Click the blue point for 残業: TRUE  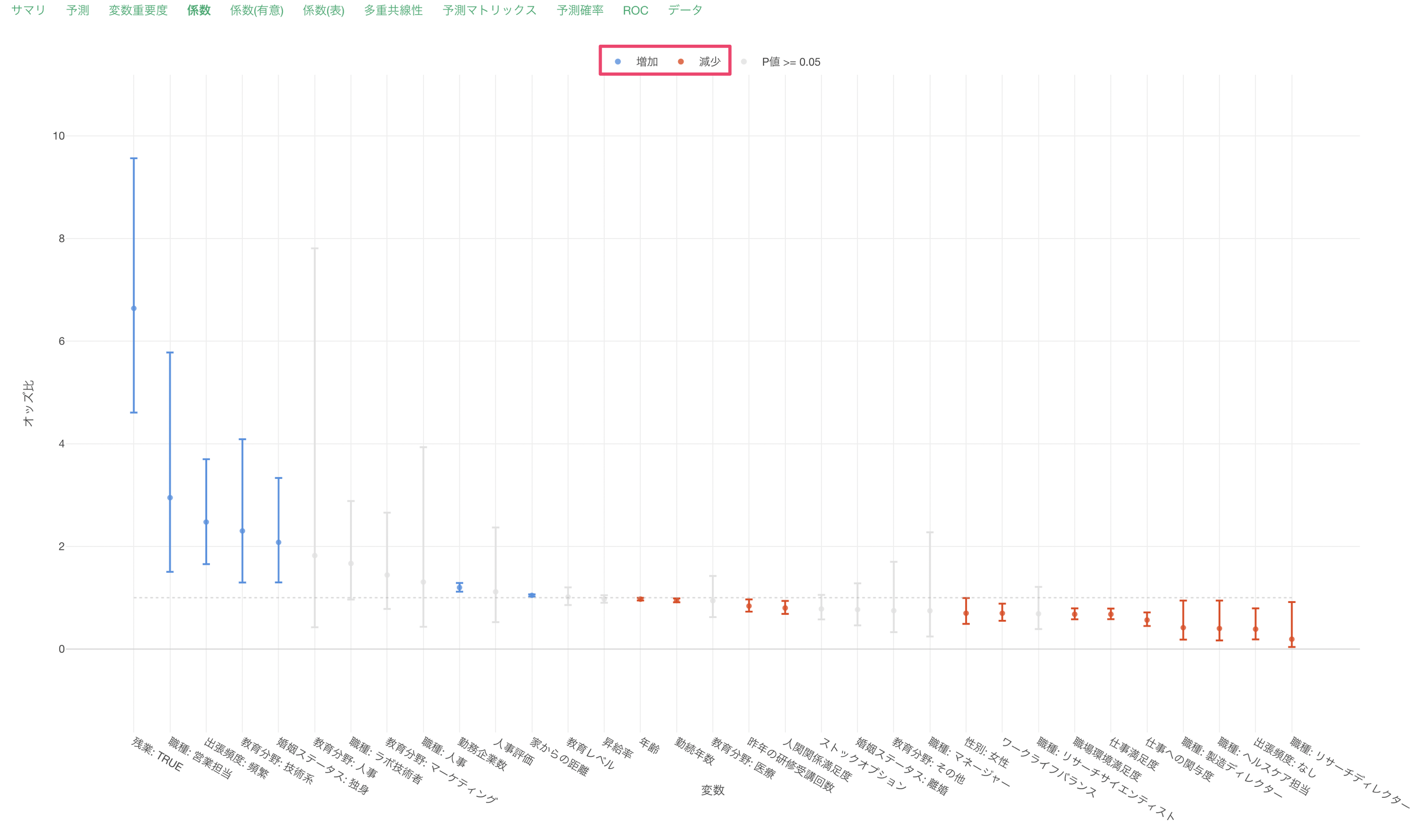pyautogui.click(x=134, y=309)
